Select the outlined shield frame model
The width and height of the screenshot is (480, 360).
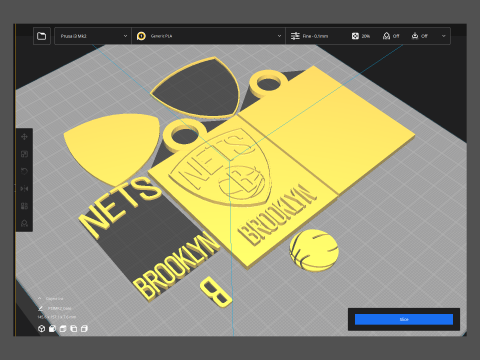point(198,88)
